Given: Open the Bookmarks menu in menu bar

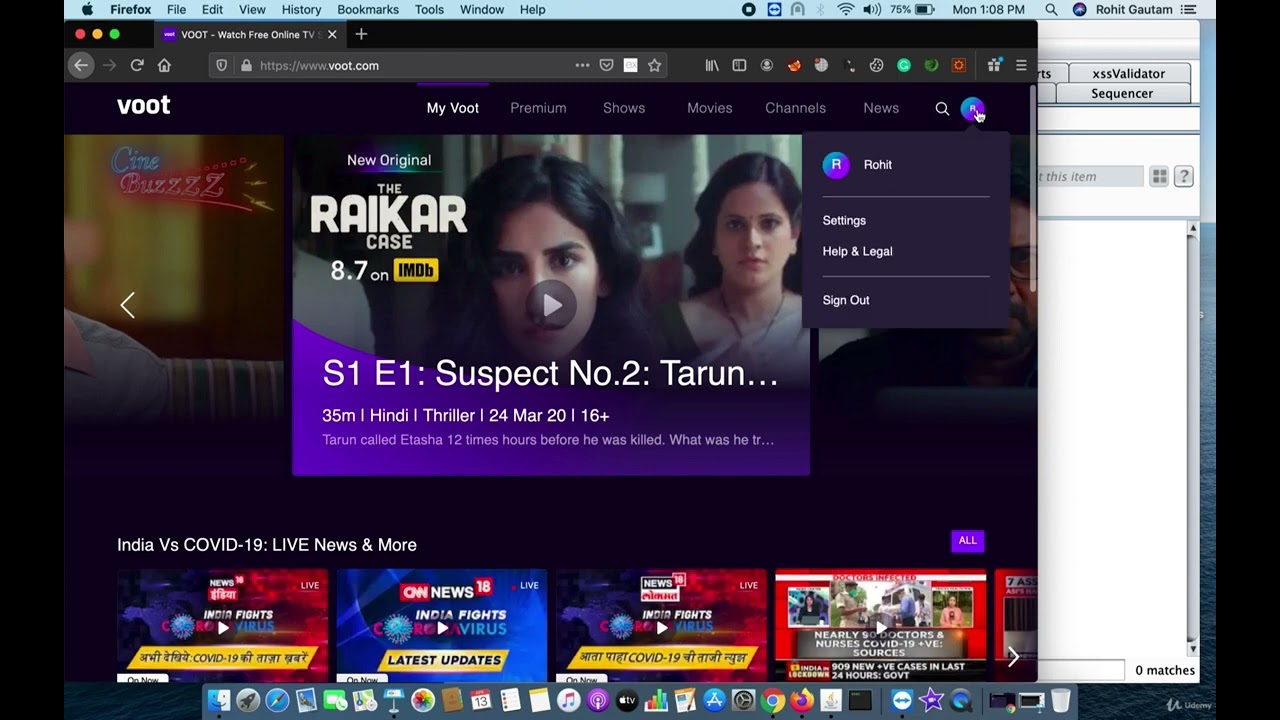Looking at the screenshot, I should click(368, 9).
